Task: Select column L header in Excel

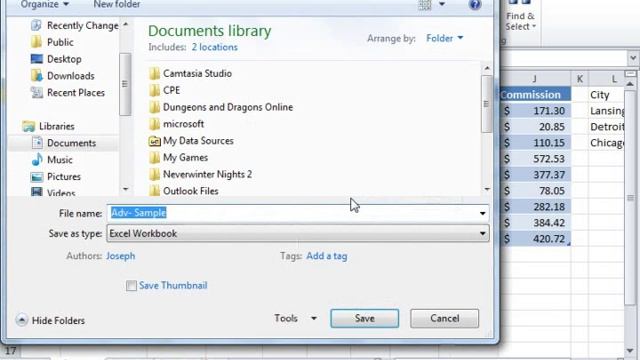Action: point(606,79)
